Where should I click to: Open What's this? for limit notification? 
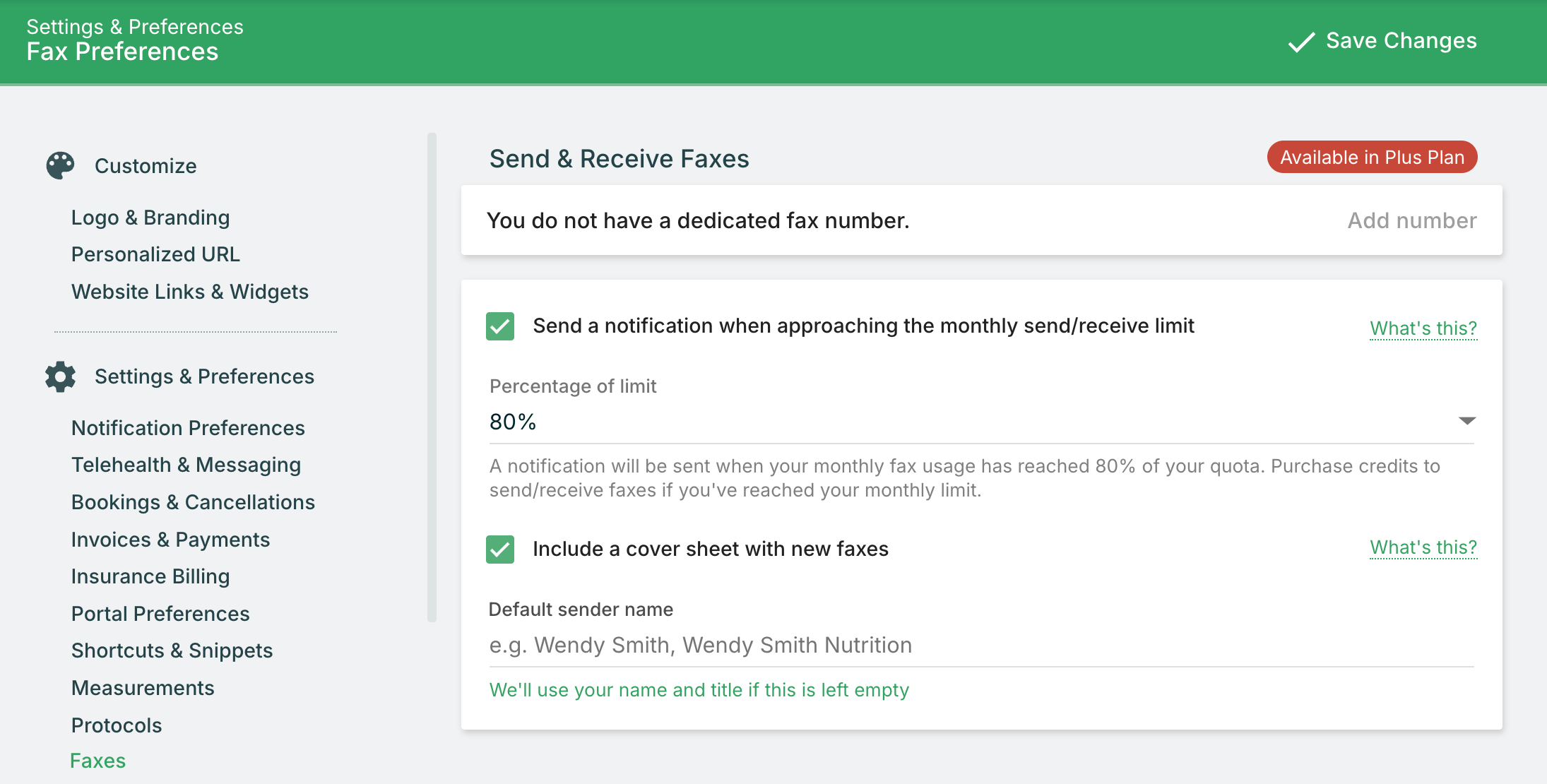coord(1423,328)
